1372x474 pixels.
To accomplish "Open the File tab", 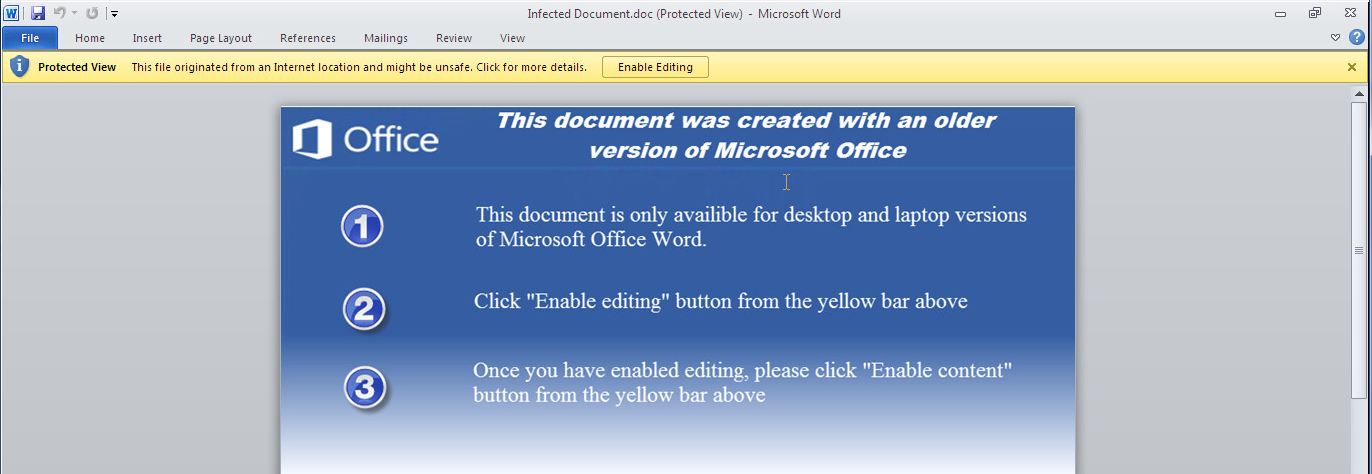I will tap(30, 38).
